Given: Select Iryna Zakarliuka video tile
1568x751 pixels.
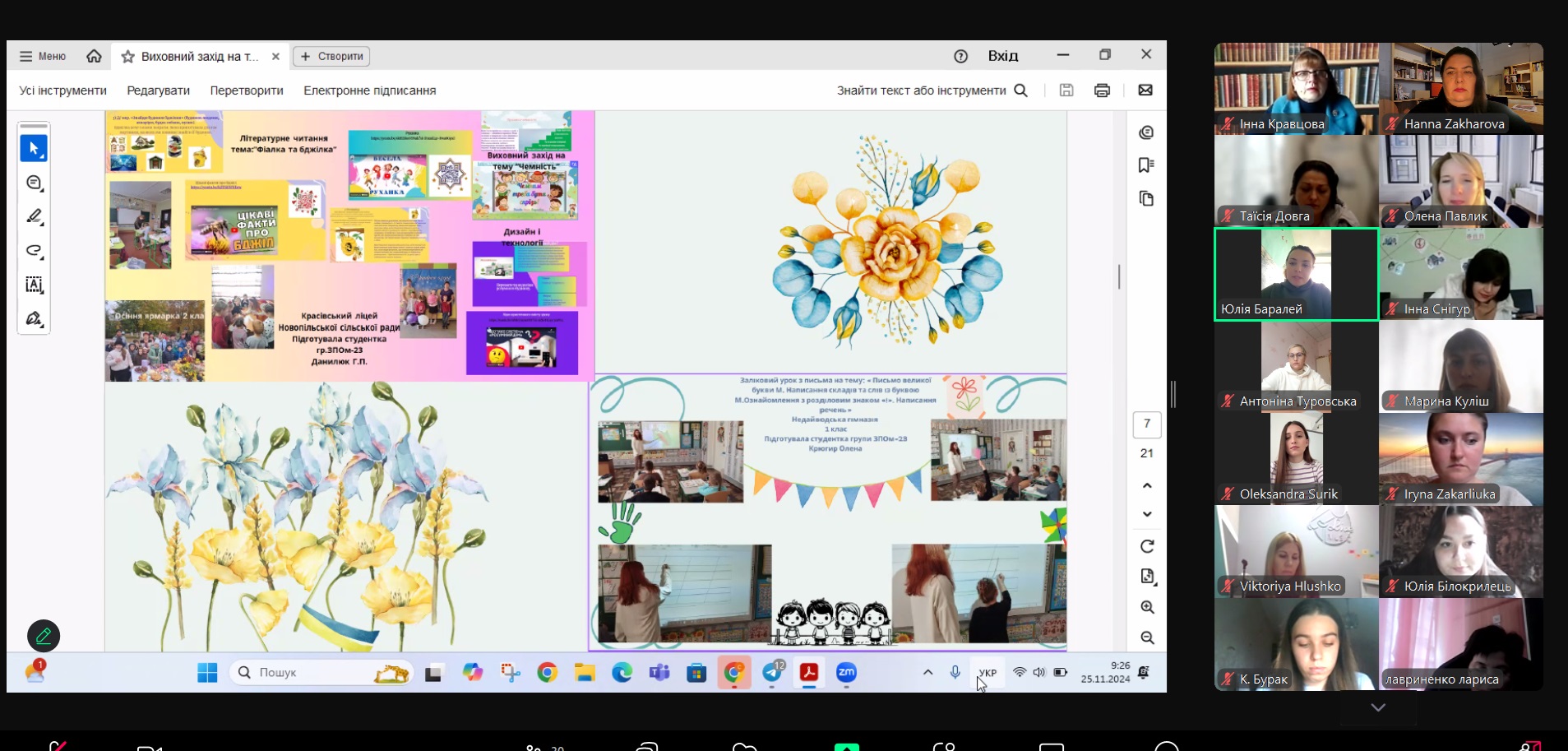Looking at the screenshot, I should pos(1461,459).
